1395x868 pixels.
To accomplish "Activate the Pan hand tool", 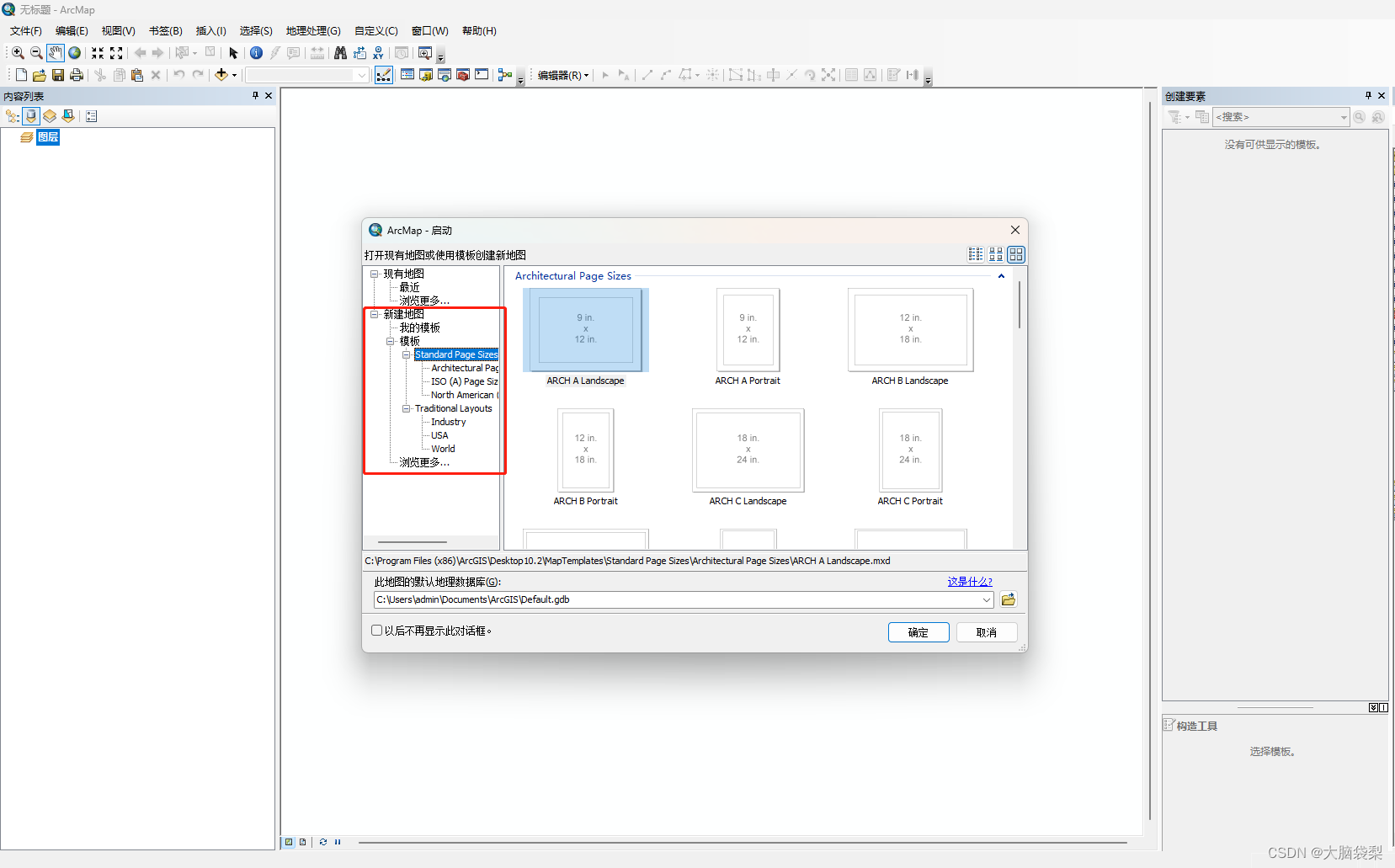I will [56, 53].
